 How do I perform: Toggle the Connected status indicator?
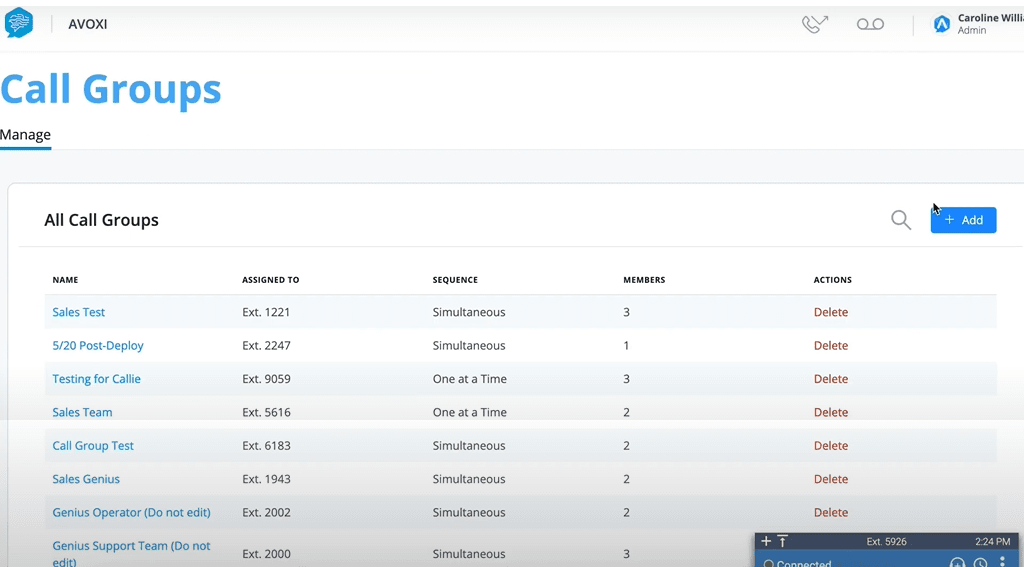pyautogui.click(x=769, y=564)
